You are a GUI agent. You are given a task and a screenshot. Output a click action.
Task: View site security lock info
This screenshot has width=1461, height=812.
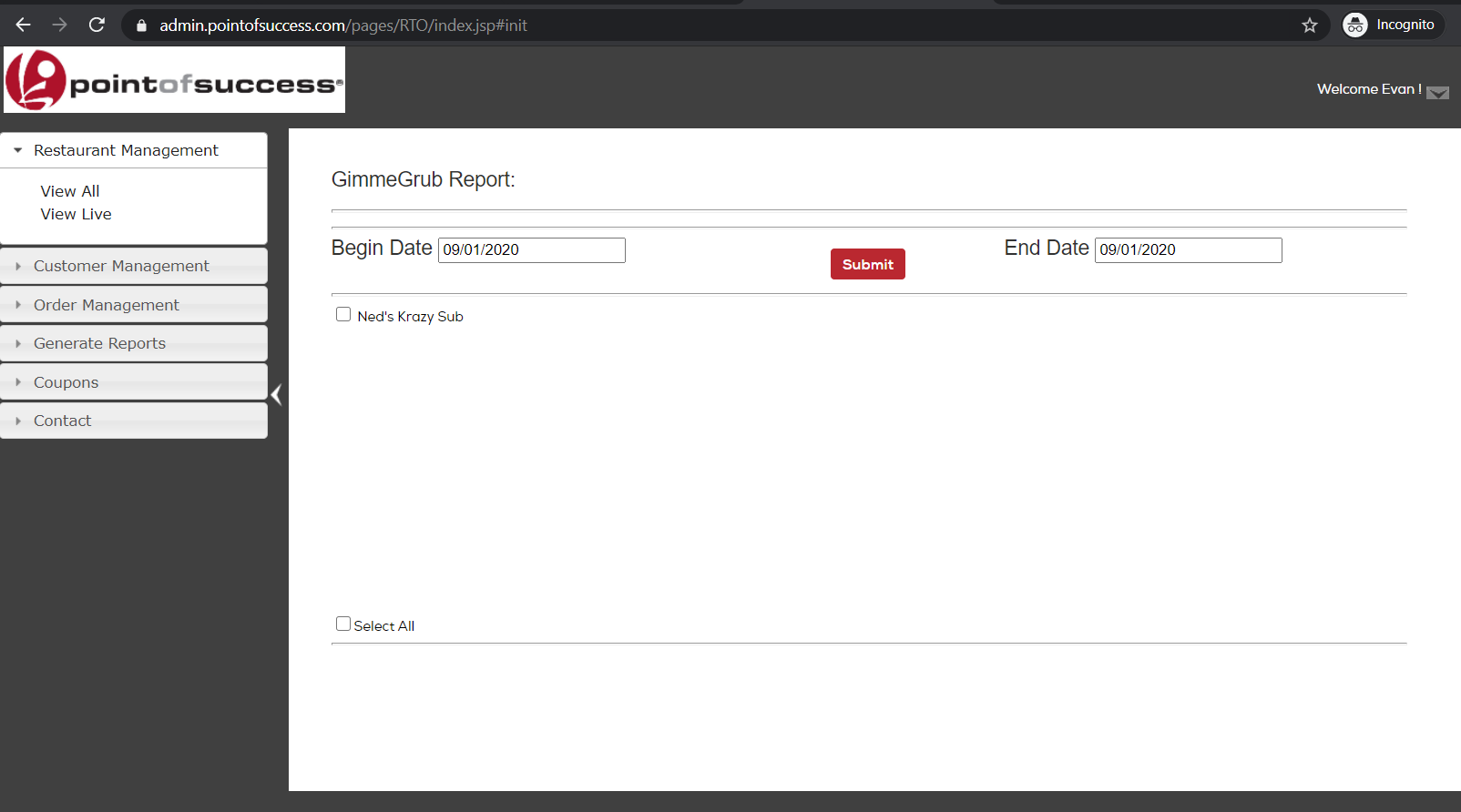[141, 25]
